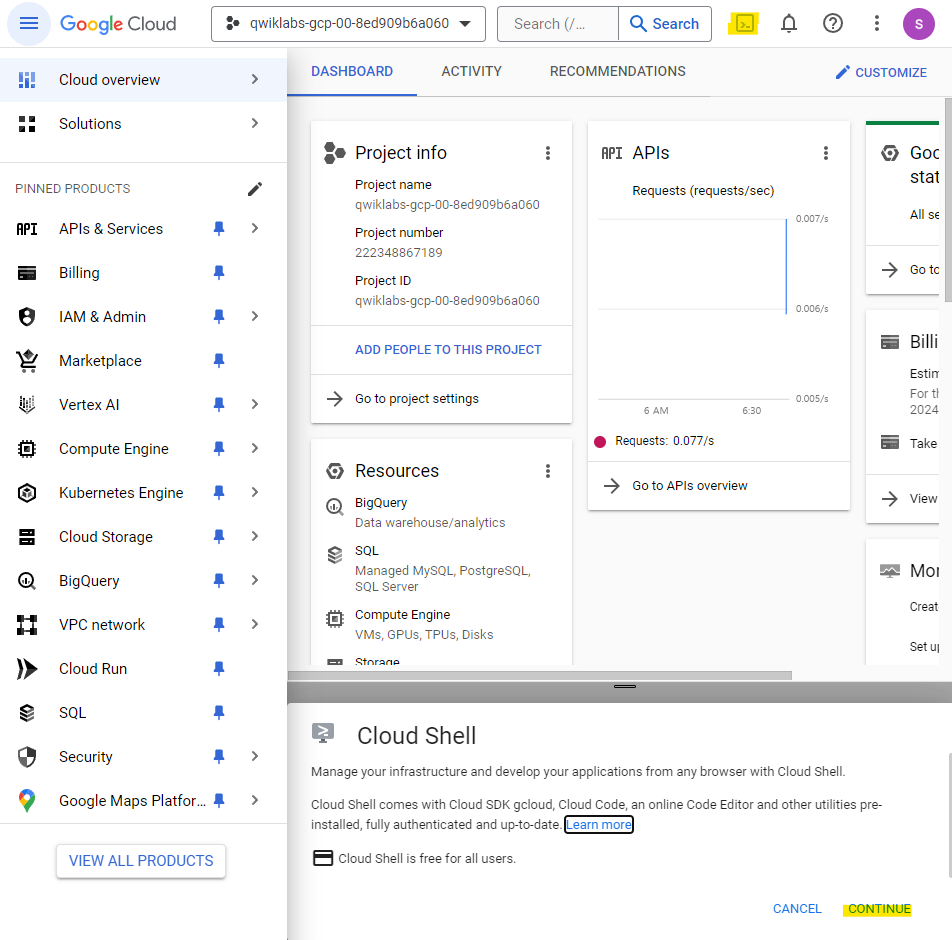Image resolution: width=952 pixels, height=940 pixels.
Task: Click the VPC network icon
Action: pos(27,625)
